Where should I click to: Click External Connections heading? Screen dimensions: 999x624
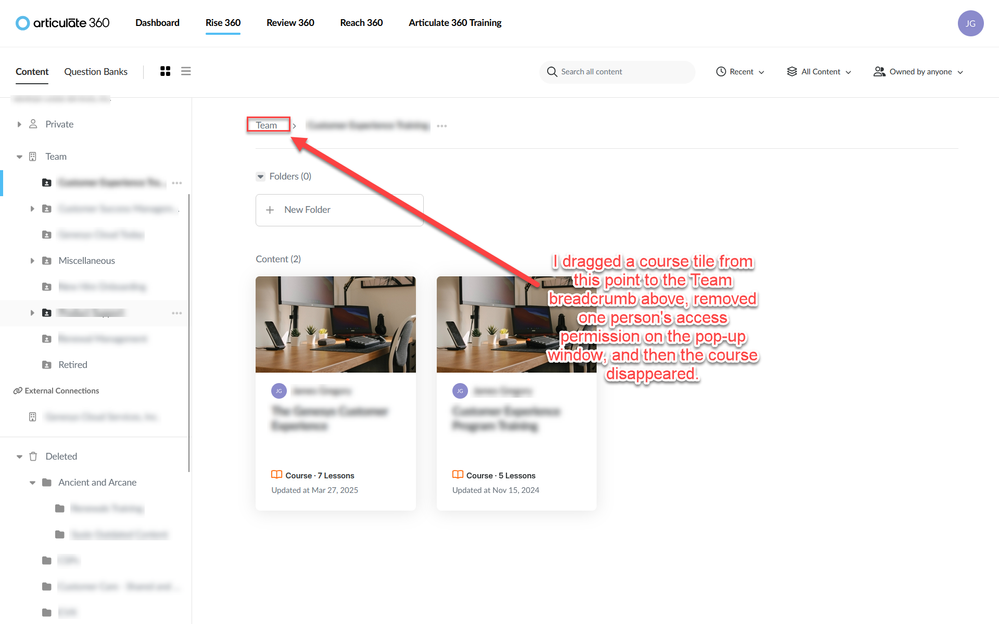tap(62, 391)
